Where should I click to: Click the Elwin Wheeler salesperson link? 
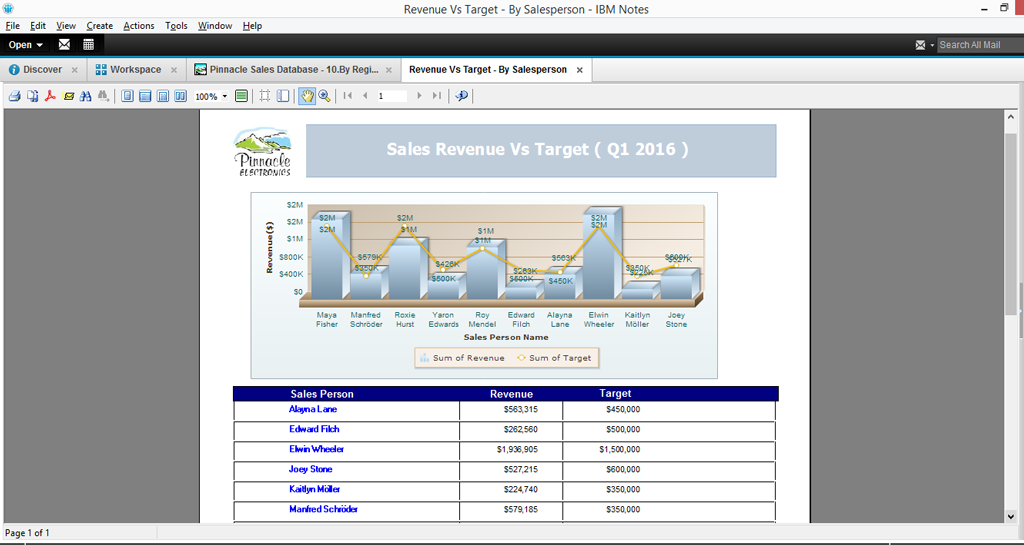point(316,449)
